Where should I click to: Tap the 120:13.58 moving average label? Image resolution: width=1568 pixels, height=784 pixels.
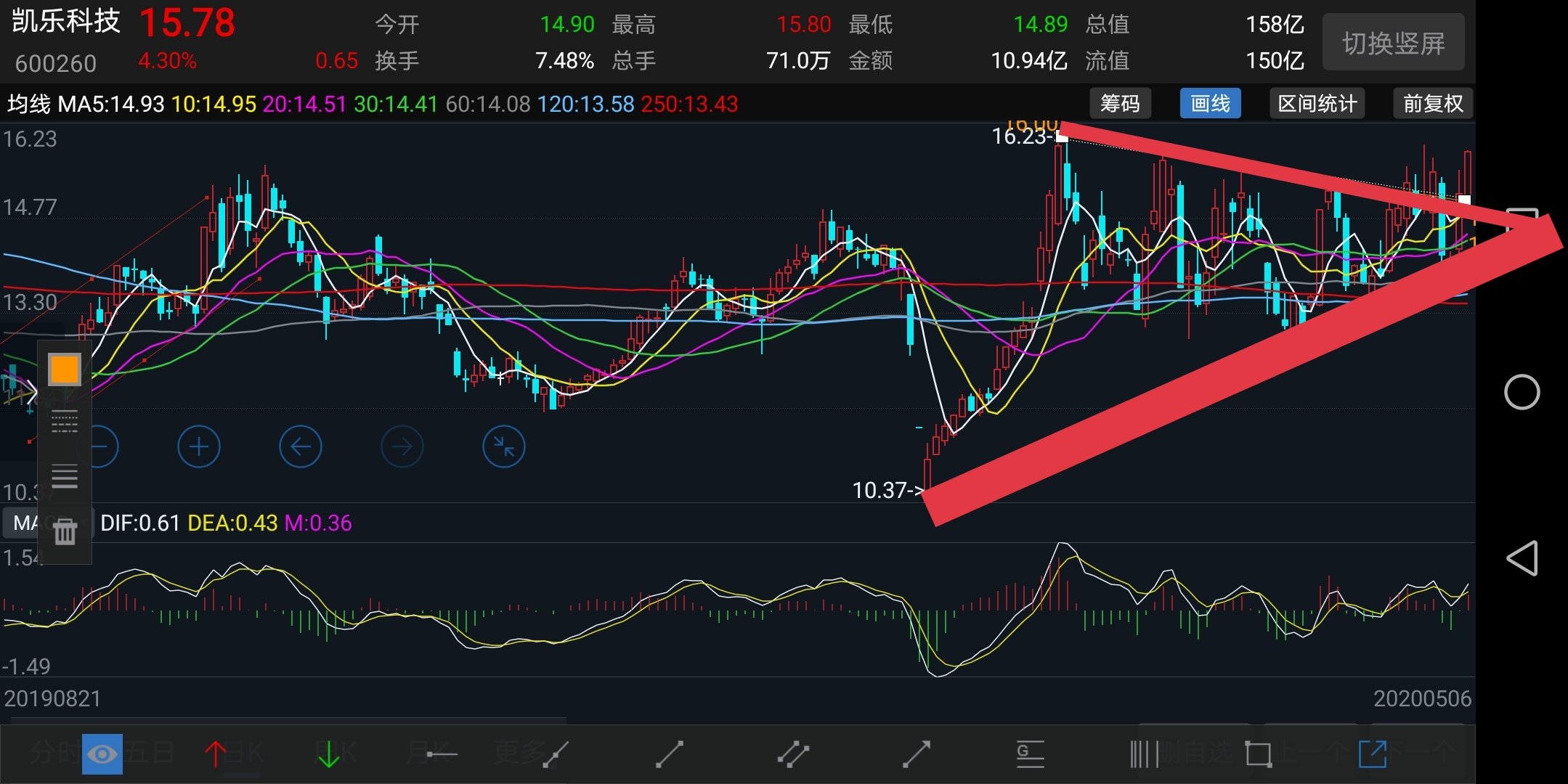(586, 104)
